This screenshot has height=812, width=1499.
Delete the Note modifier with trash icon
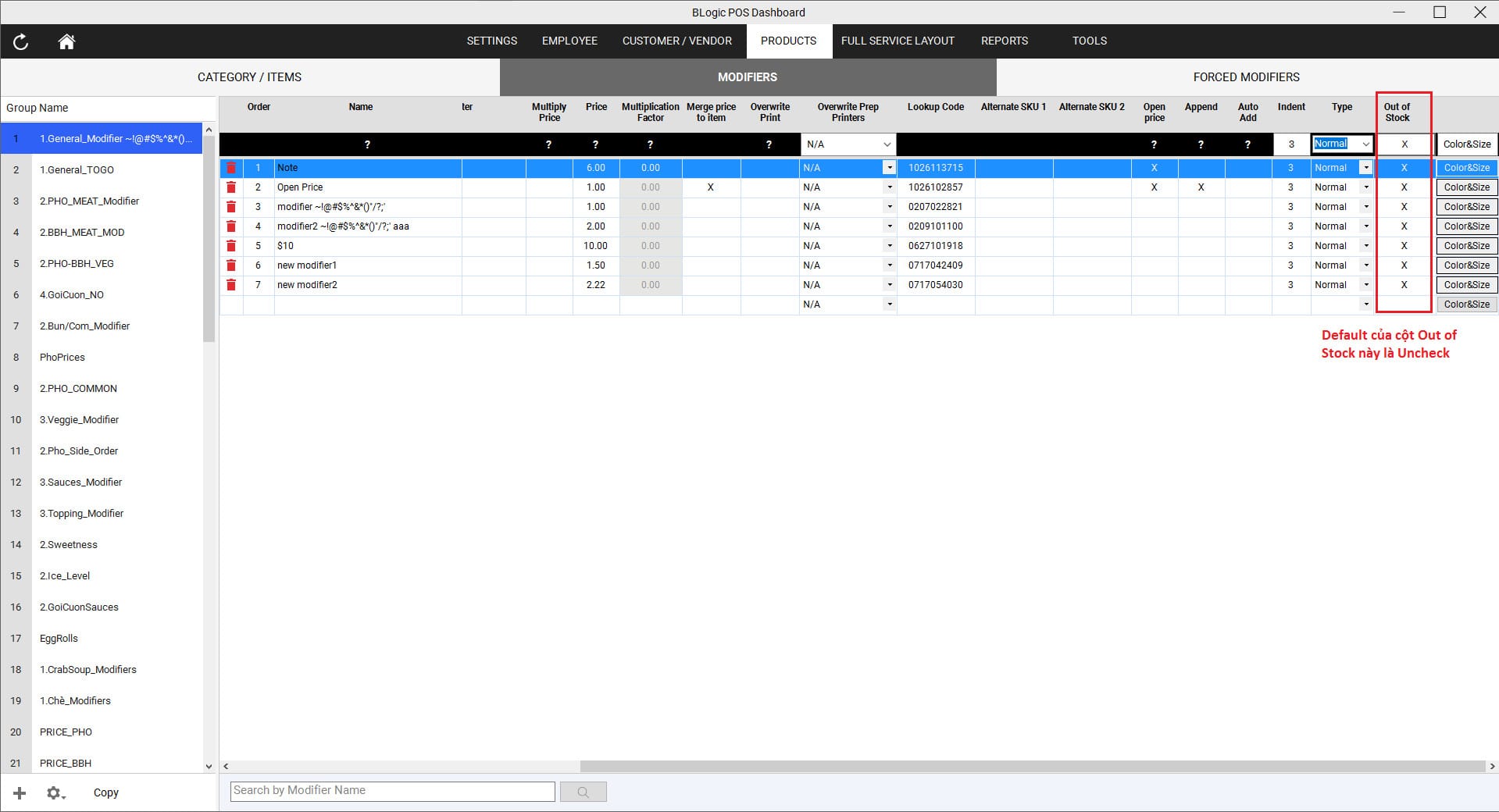click(x=231, y=168)
